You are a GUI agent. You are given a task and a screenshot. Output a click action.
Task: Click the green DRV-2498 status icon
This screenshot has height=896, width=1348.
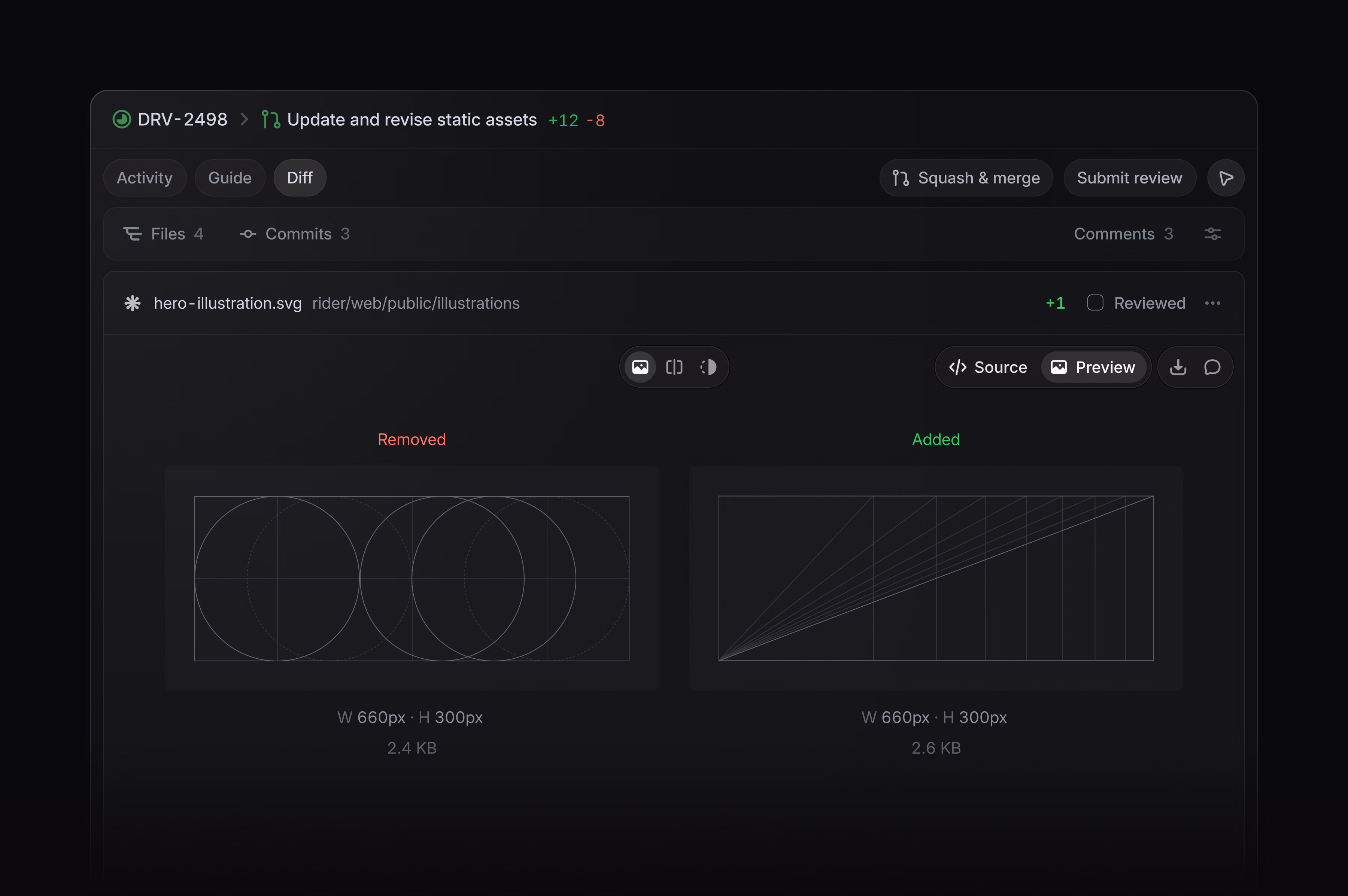pos(121,119)
